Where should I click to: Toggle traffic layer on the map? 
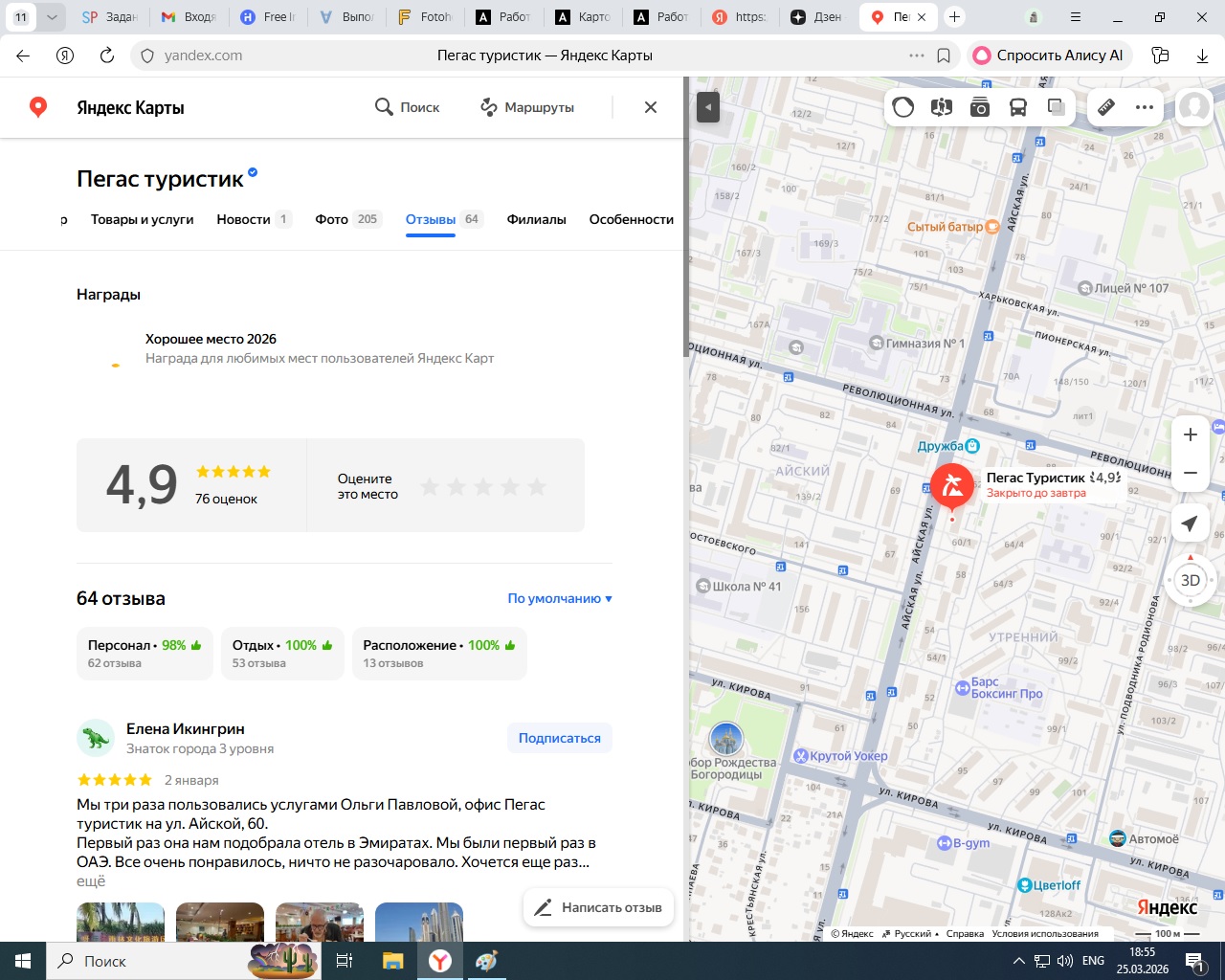point(903,107)
